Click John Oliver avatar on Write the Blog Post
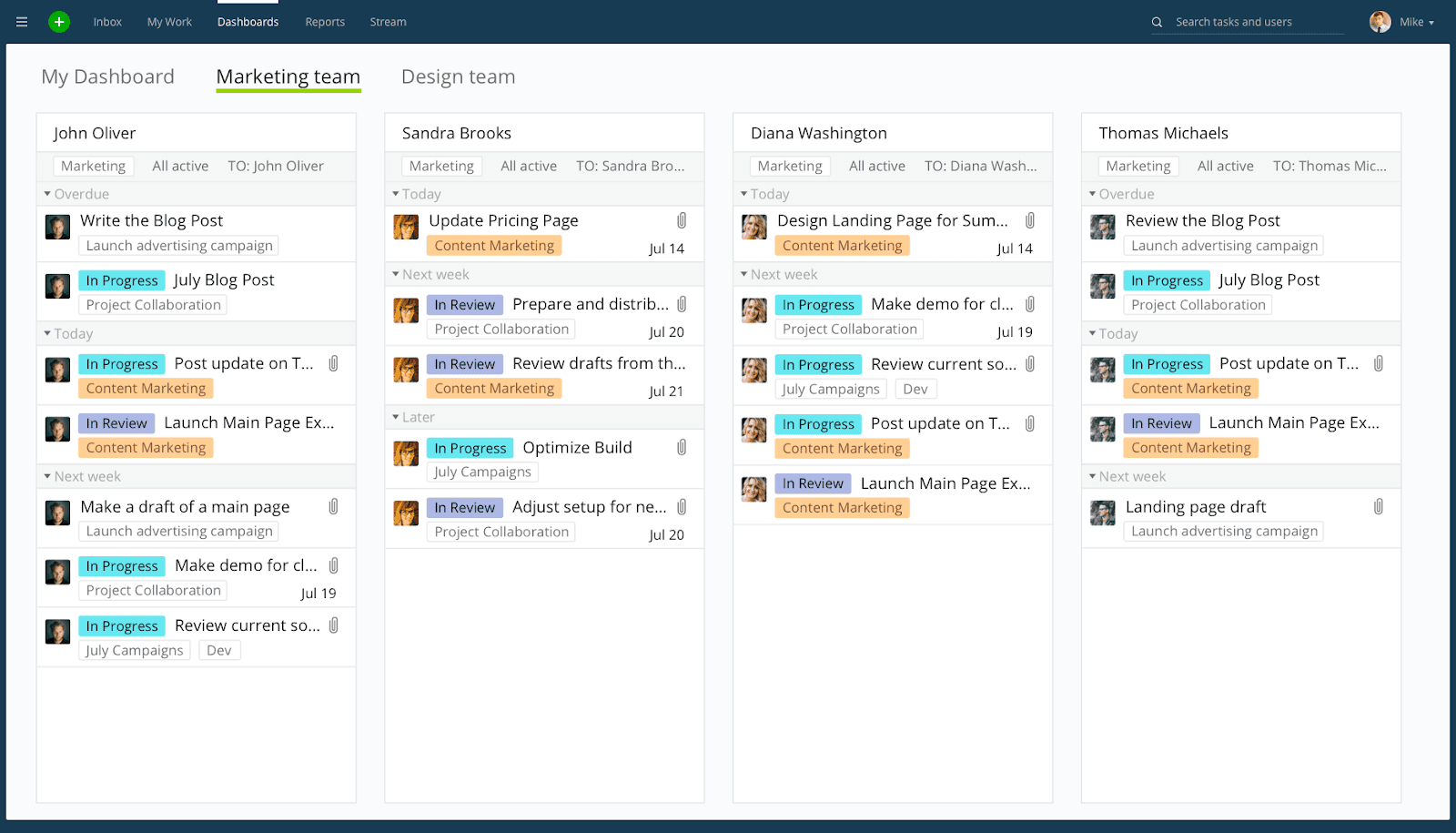Viewport: 1456px width, 833px height. tap(57, 227)
